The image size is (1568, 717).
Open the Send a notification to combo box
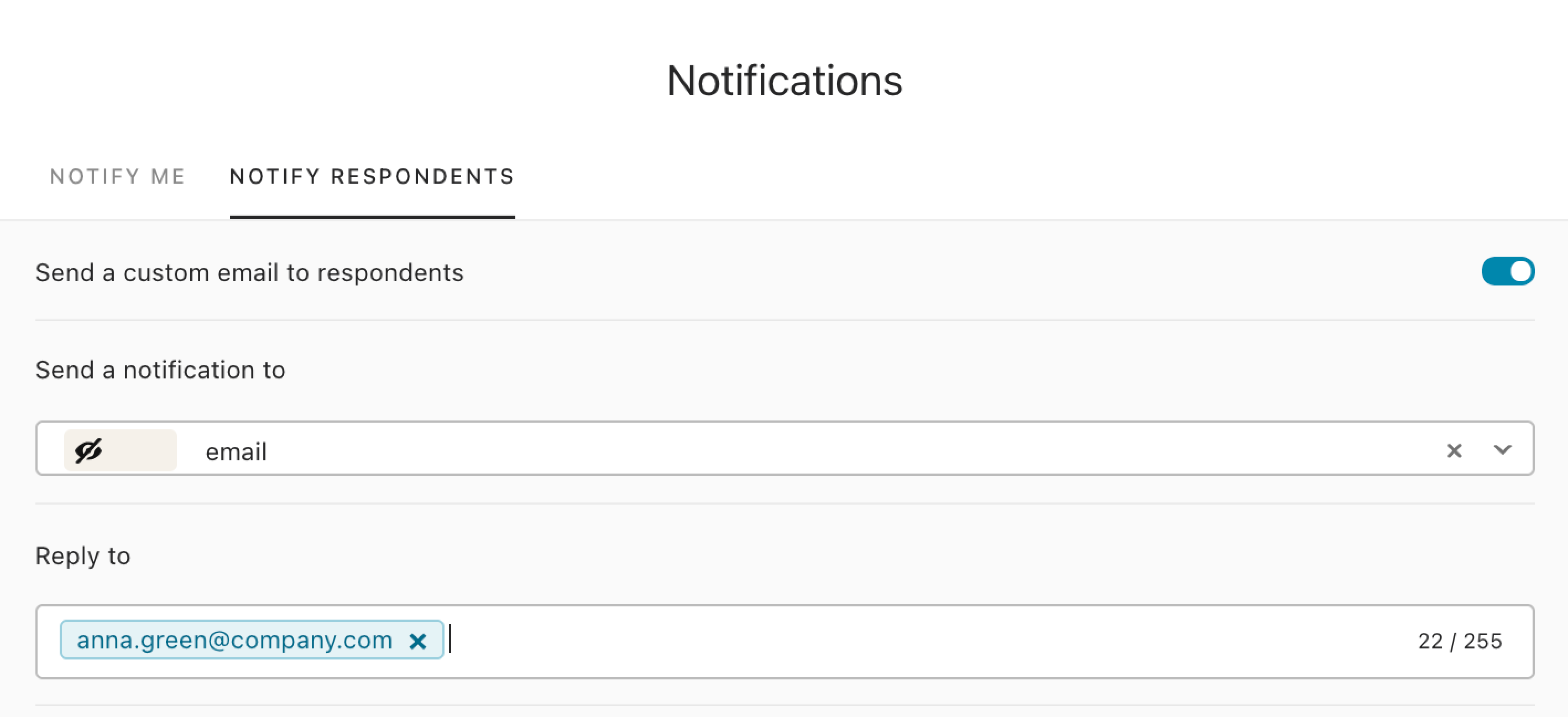[784, 448]
